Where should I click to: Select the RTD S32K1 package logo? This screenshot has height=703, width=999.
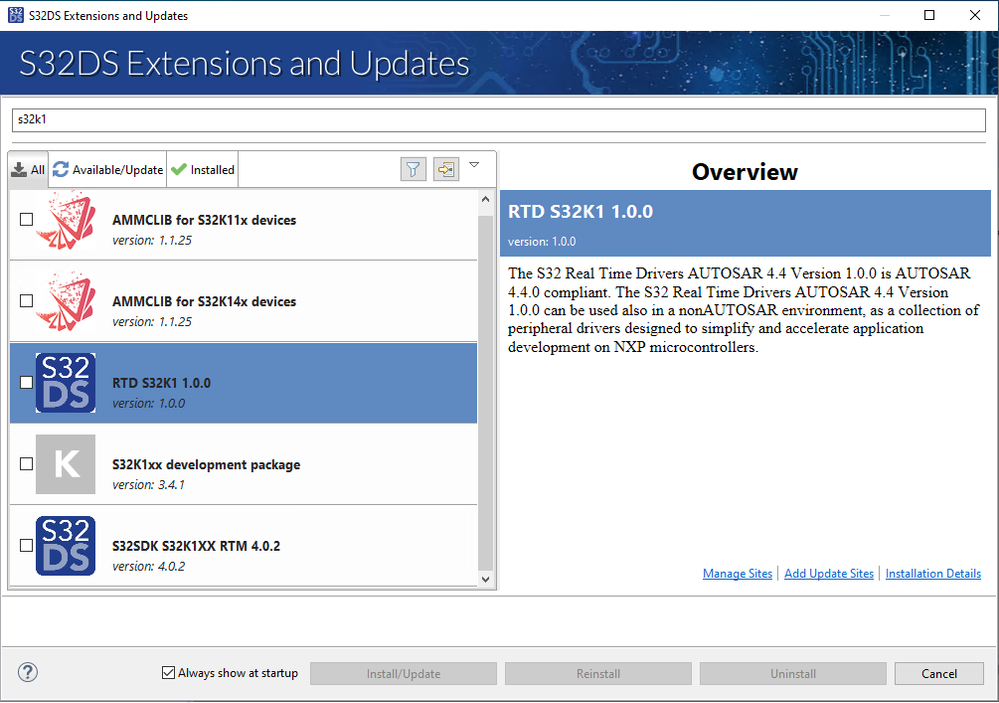tap(65, 383)
